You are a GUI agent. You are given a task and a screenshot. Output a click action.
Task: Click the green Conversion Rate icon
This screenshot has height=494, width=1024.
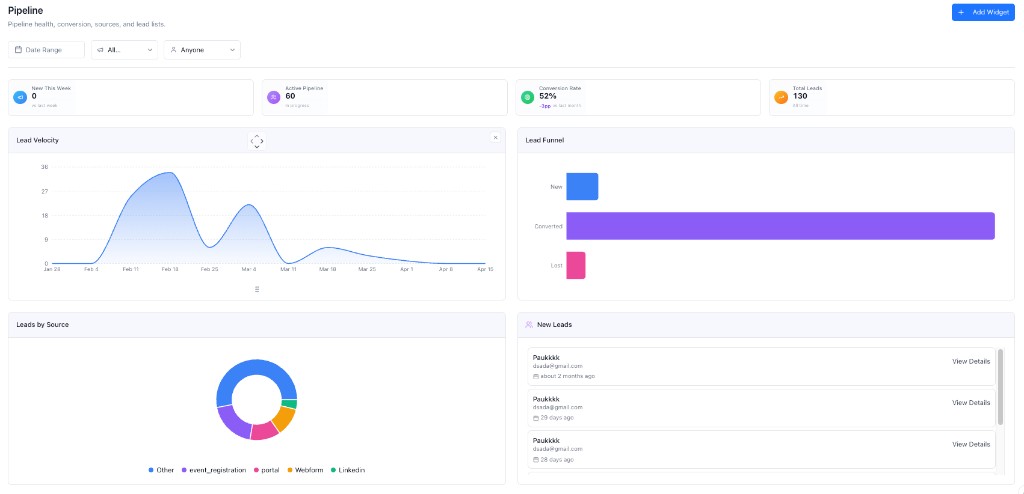(x=527, y=97)
